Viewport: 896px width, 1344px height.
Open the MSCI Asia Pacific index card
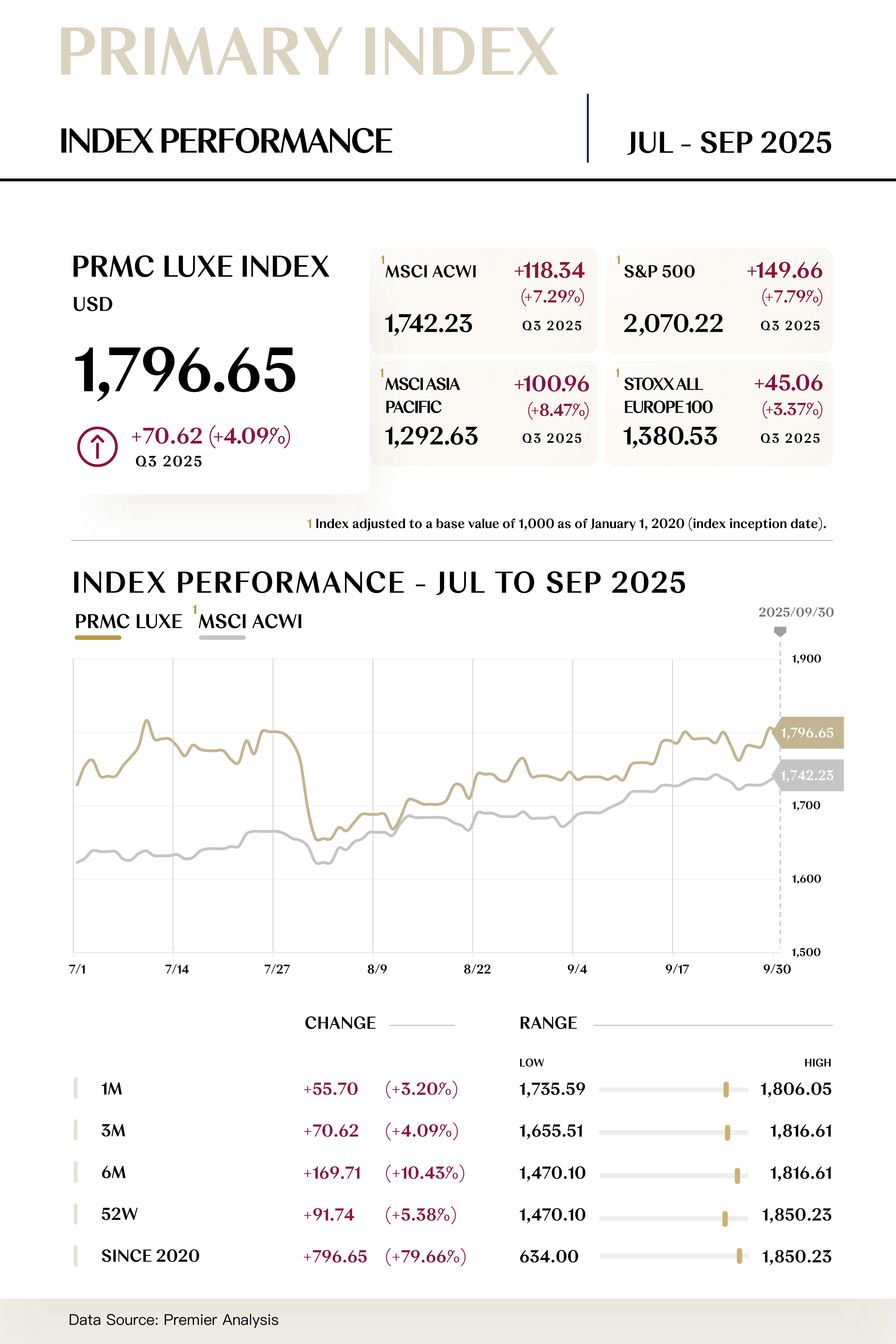[x=484, y=412]
